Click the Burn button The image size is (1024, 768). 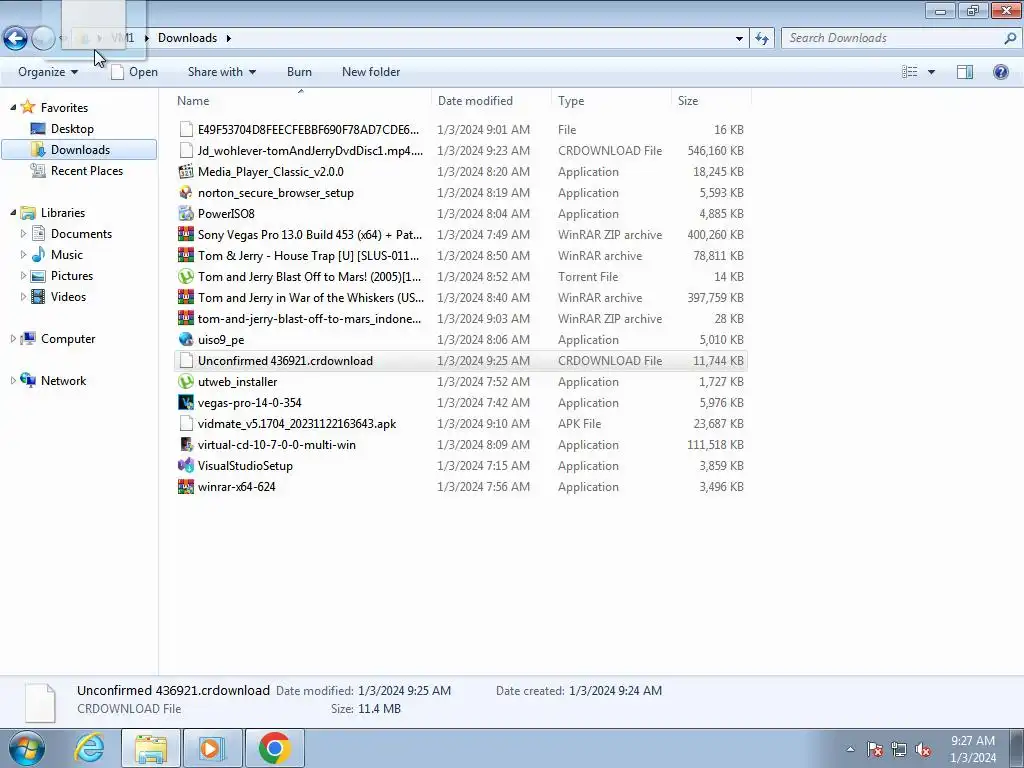click(x=299, y=72)
